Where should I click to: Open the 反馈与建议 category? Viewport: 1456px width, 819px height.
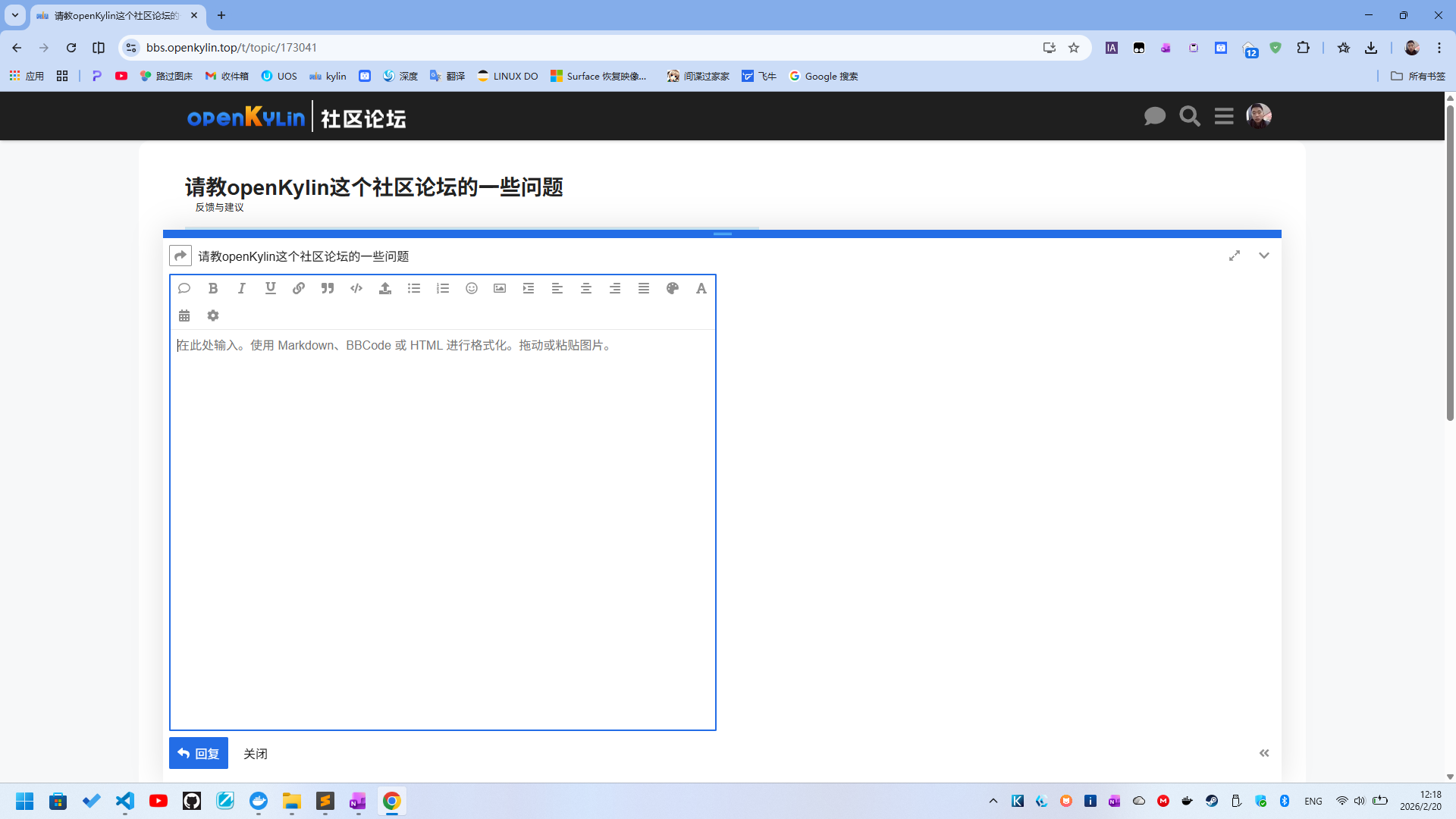219,207
